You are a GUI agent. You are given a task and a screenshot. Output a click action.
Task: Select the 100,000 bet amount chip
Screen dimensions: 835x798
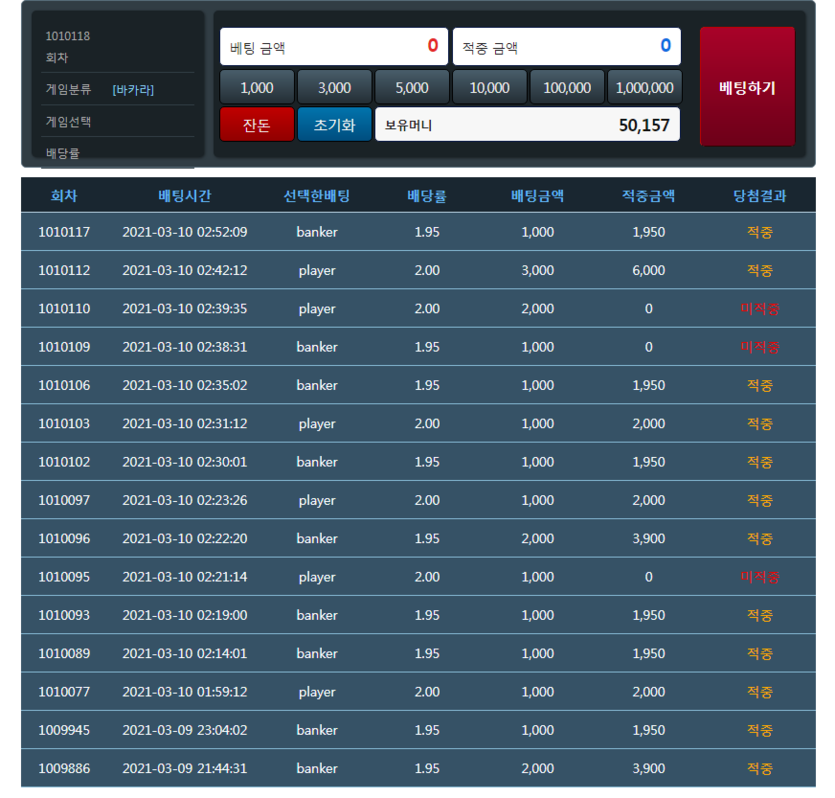click(567, 87)
